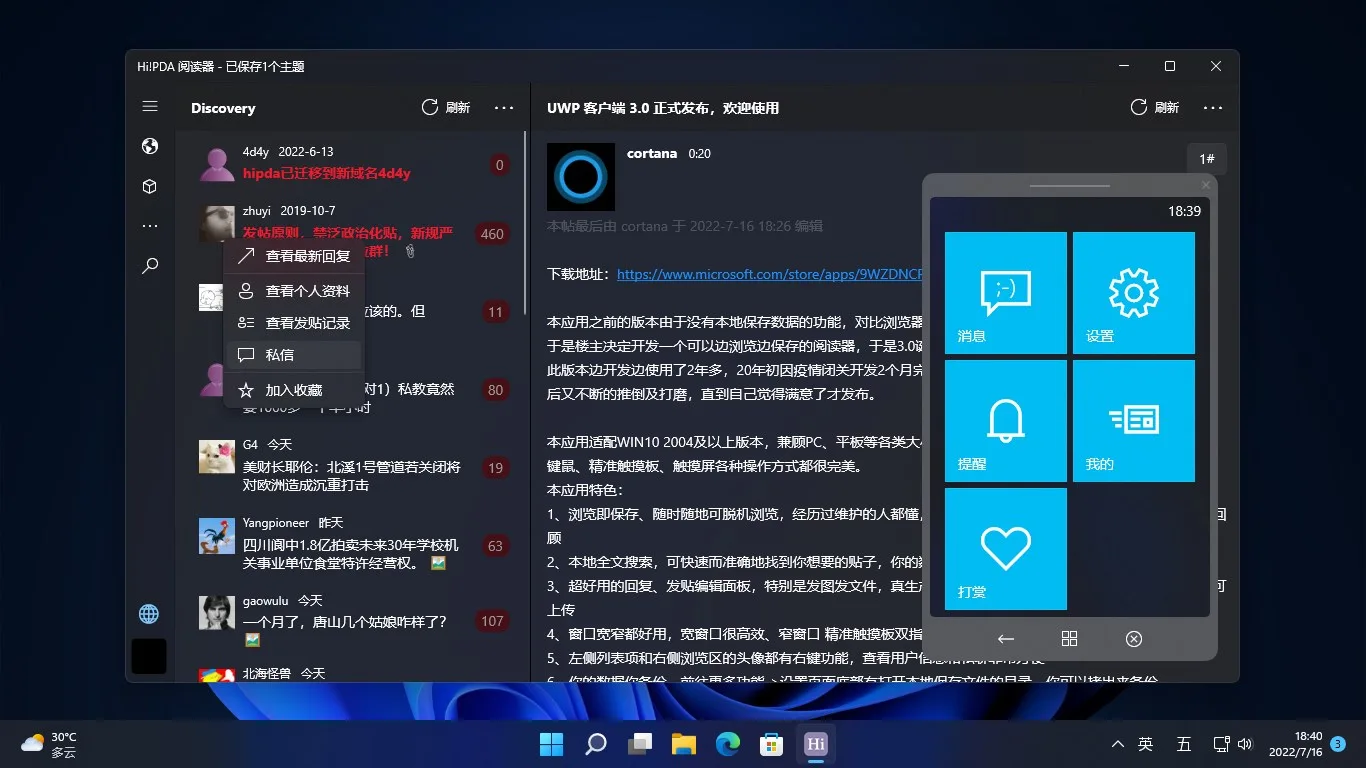Click 4d4y user avatar in list
This screenshot has height=768, width=1366.
216,164
